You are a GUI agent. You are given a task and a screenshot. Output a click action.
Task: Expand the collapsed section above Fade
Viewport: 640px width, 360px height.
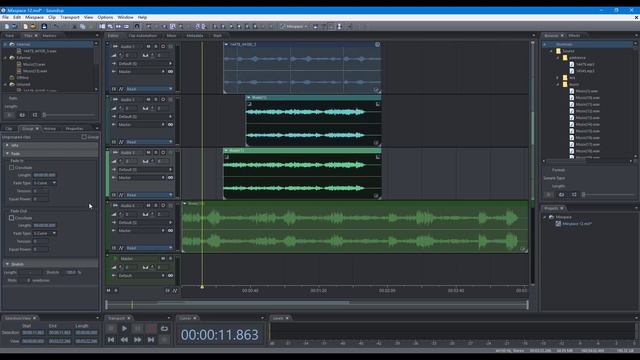(7, 145)
